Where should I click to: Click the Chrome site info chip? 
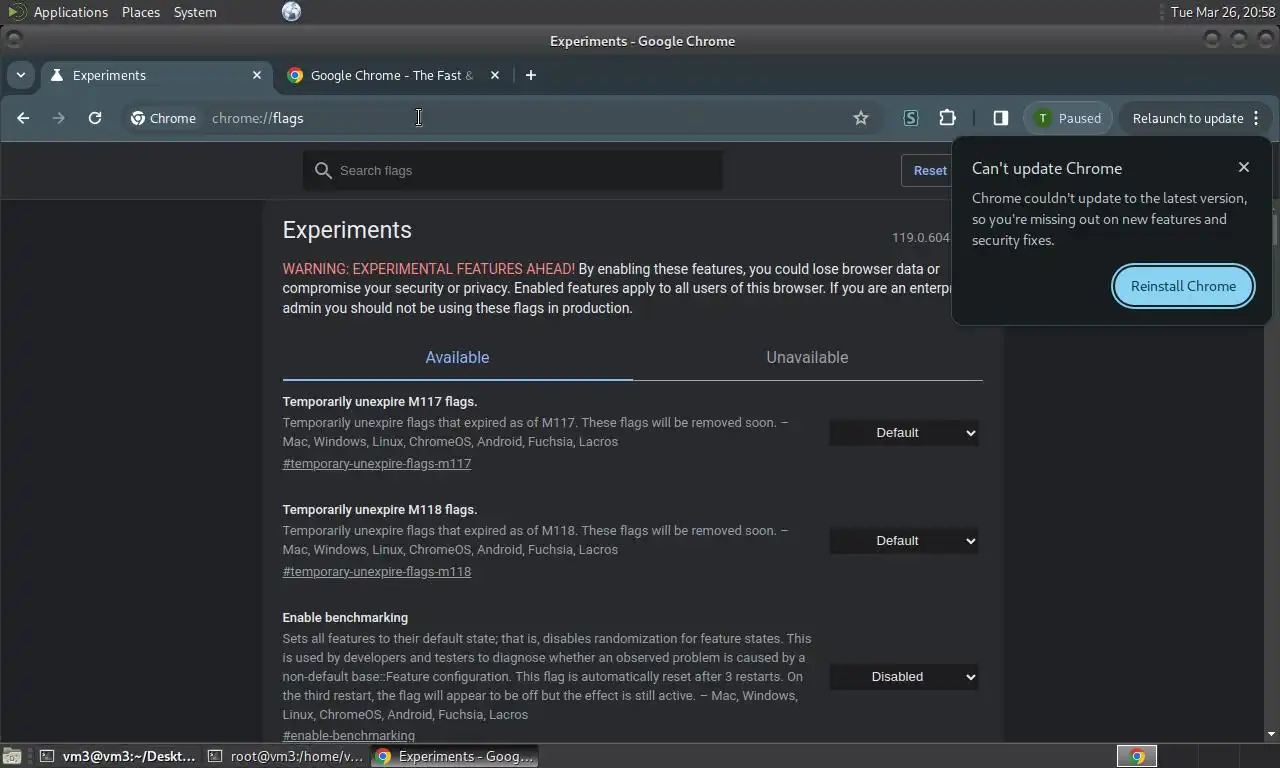[163, 118]
